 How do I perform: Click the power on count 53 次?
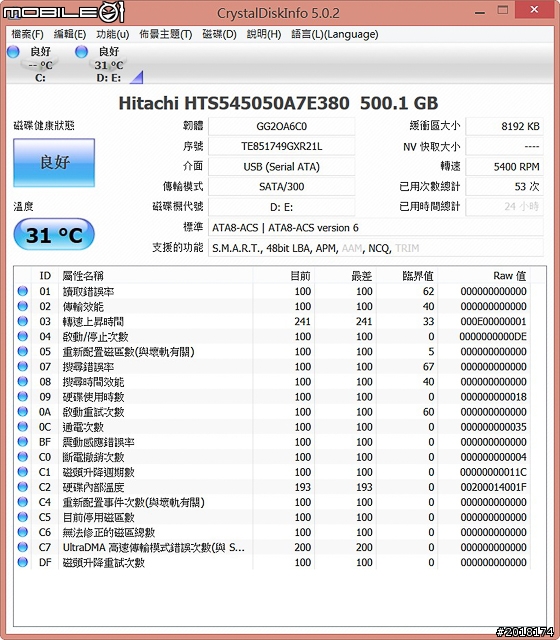point(504,187)
